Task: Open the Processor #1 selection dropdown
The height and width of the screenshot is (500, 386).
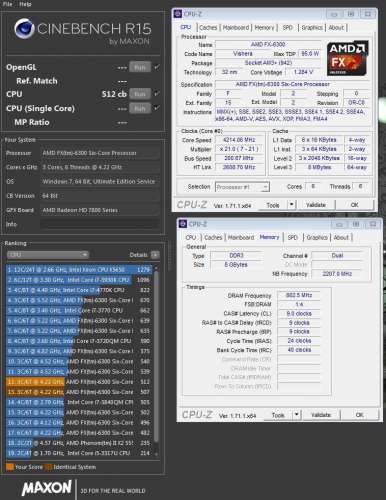Action: pos(242,187)
